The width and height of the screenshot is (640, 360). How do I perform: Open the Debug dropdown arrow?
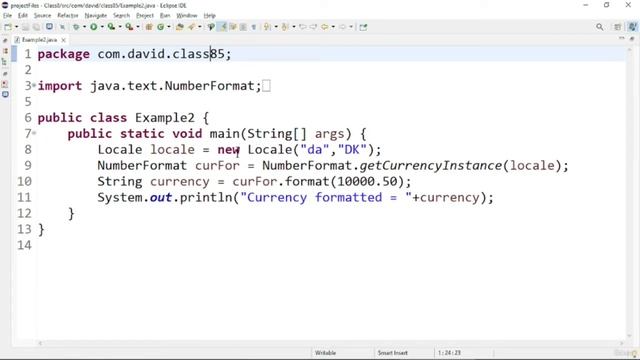point(84,27)
